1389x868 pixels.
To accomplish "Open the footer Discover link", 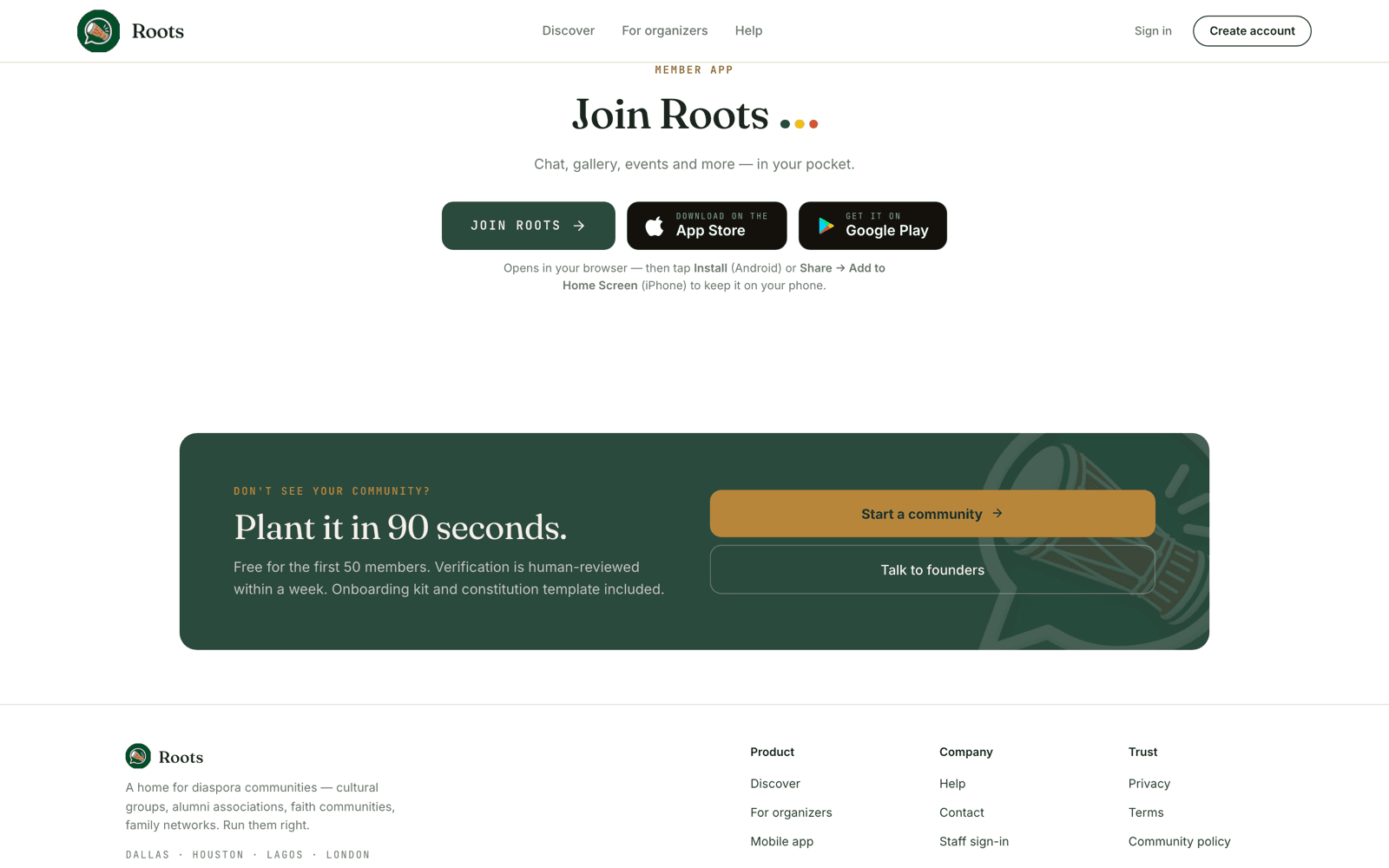I will click(775, 784).
